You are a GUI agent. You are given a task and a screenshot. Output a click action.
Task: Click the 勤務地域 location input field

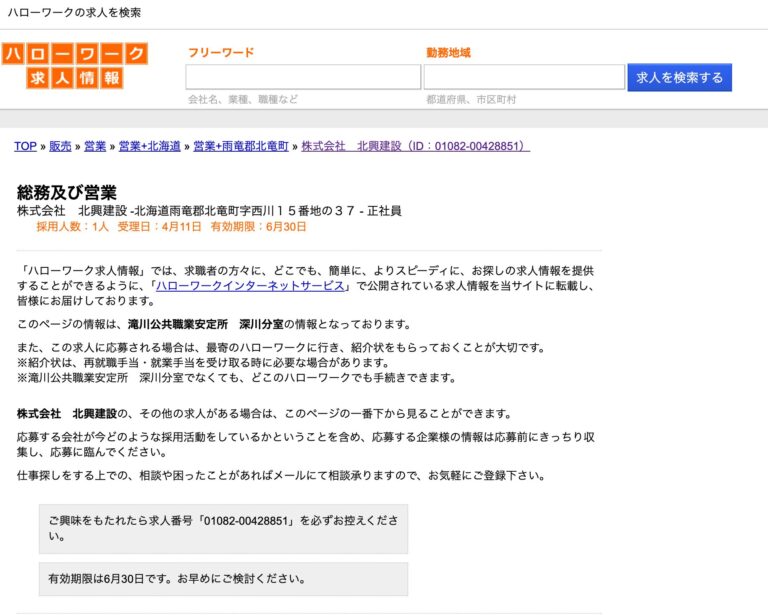click(x=524, y=77)
